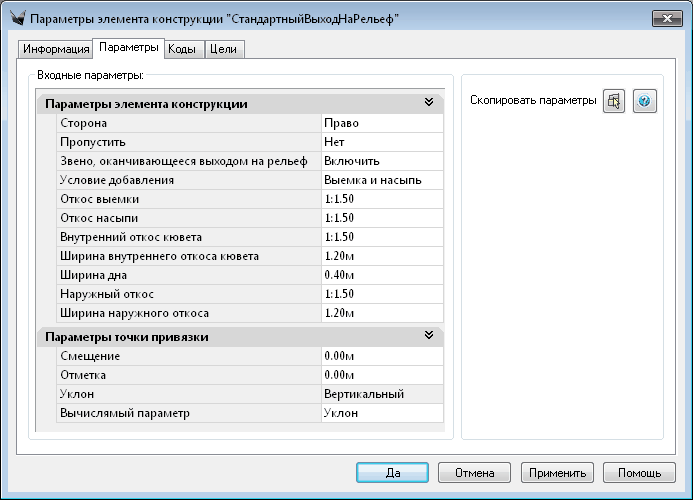Select the Цели tab

pos(225,49)
